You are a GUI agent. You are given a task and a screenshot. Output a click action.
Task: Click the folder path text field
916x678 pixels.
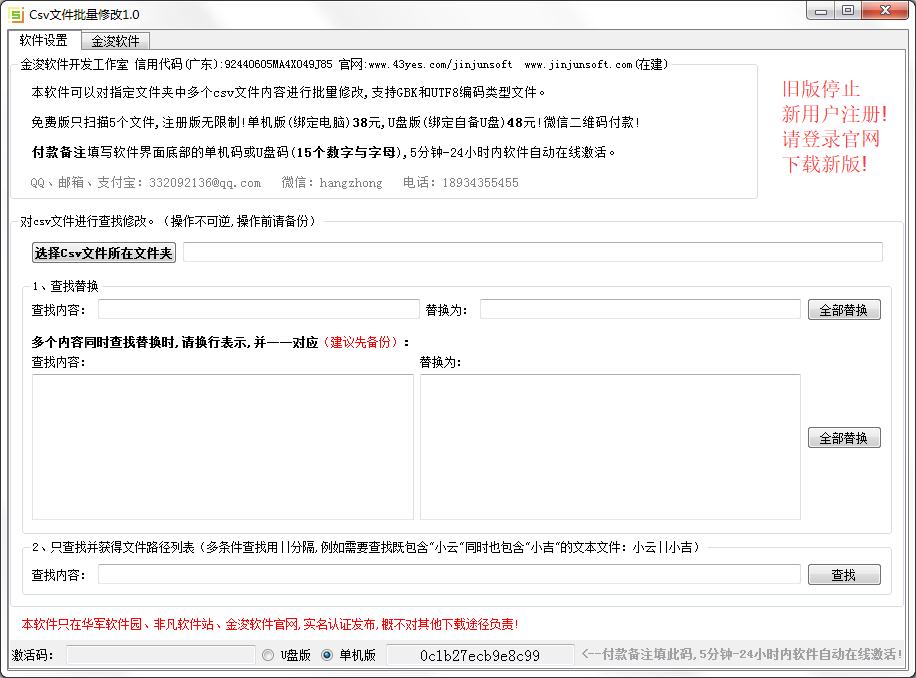(532, 253)
